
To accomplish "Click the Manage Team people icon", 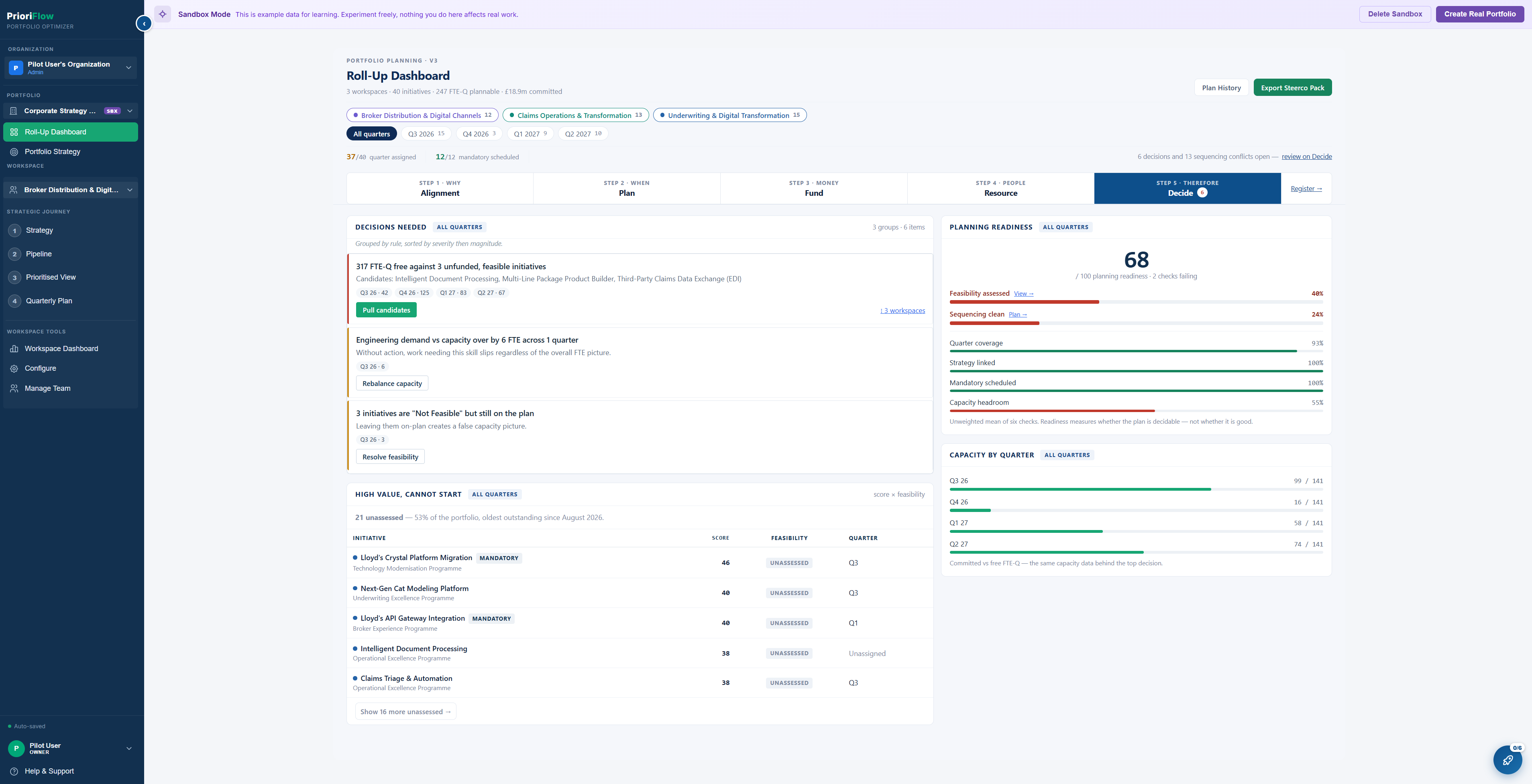I will [x=14, y=388].
